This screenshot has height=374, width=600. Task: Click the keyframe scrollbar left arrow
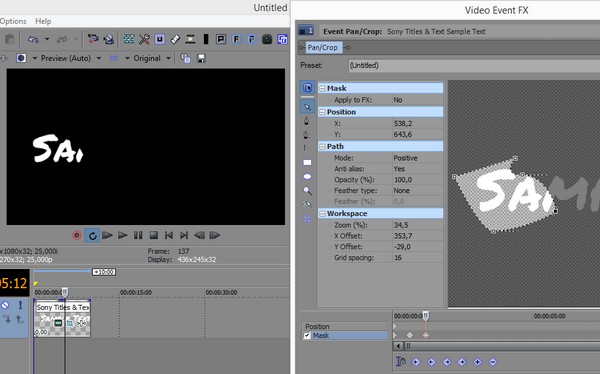pyautogui.click(x=398, y=346)
